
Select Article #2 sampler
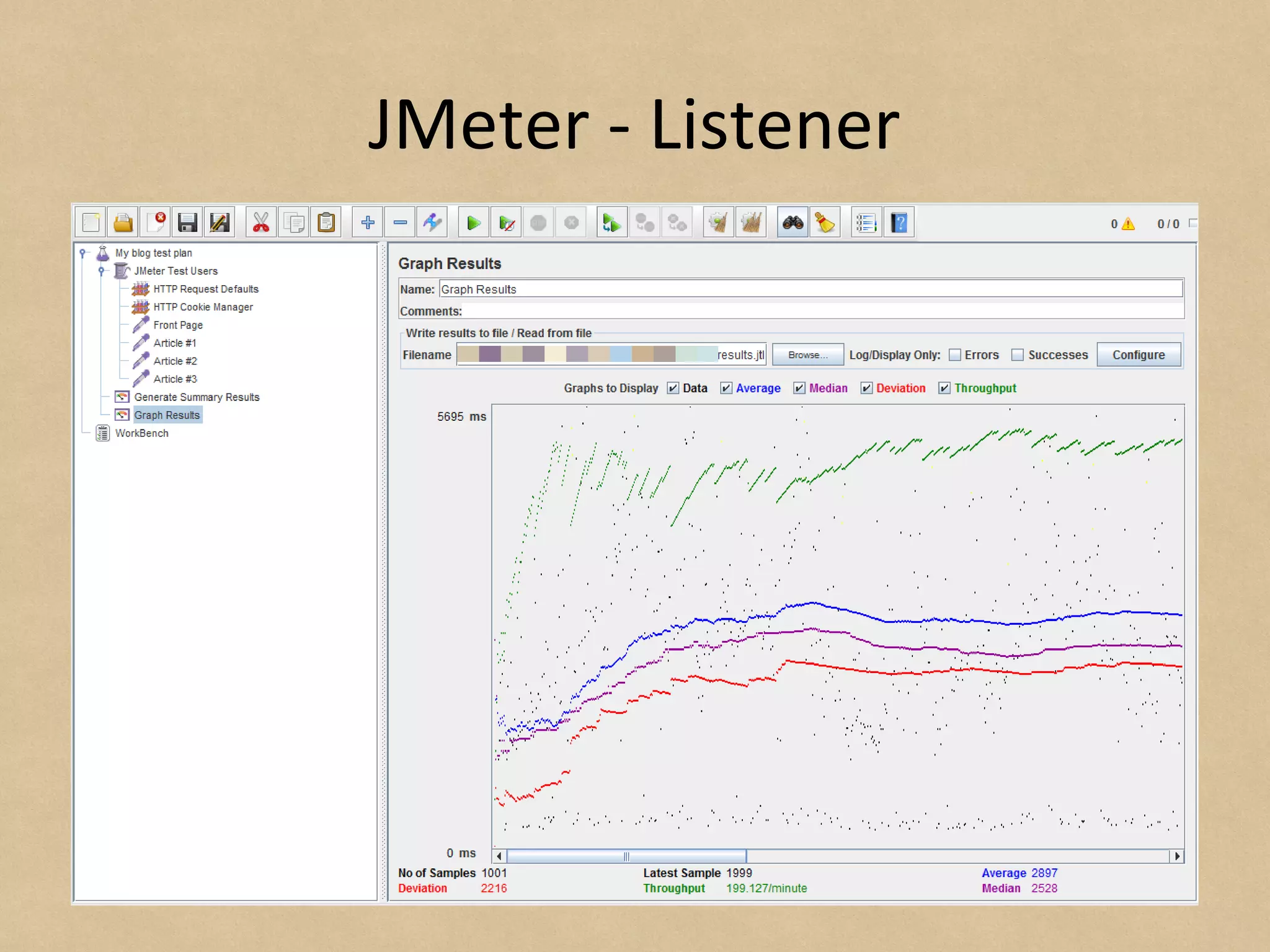pyautogui.click(x=175, y=361)
